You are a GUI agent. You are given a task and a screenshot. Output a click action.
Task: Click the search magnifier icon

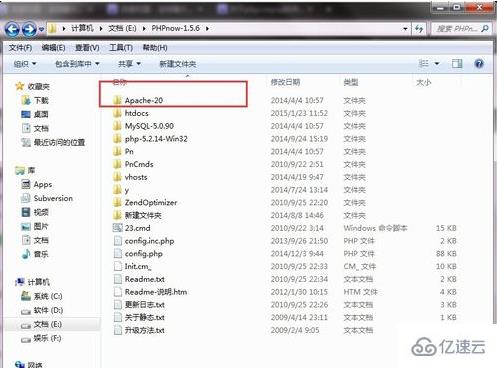(485, 29)
